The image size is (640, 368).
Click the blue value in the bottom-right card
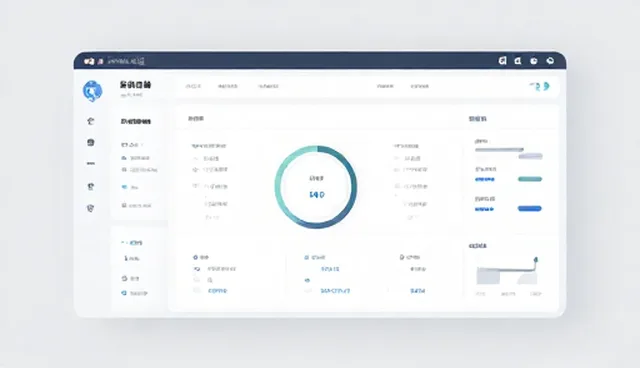[x=418, y=291]
